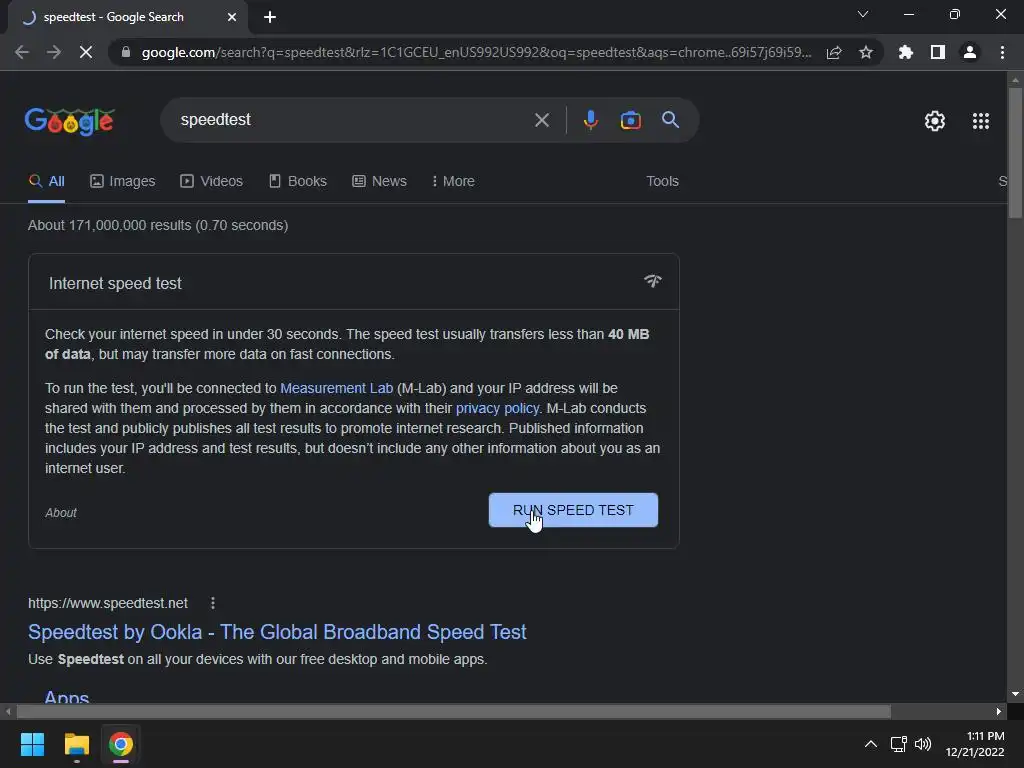
Task: Open the Windows Start menu
Action: click(32, 744)
